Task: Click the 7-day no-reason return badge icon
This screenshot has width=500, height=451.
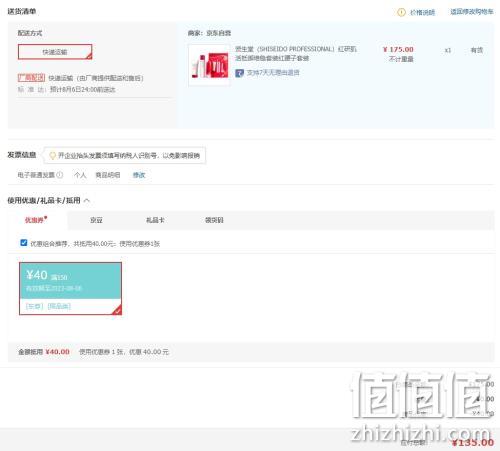Action: [239, 73]
